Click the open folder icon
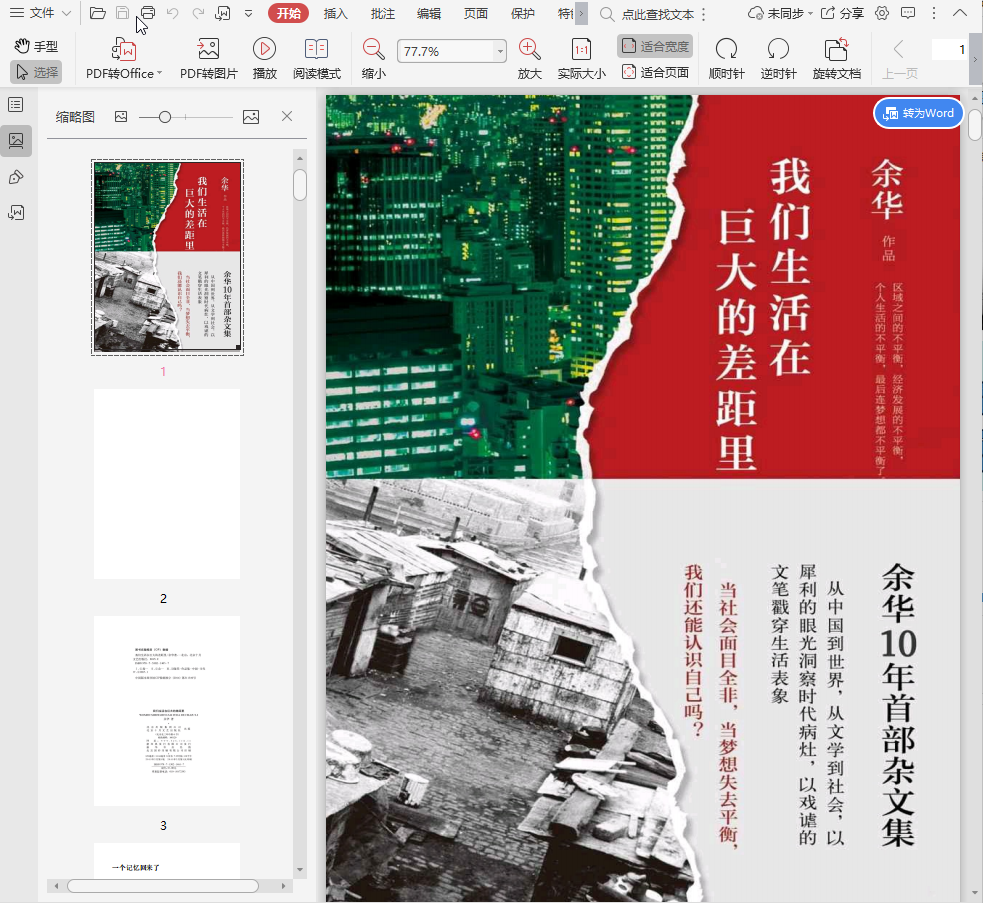The height and width of the screenshot is (903, 983). (x=98, y=13)
